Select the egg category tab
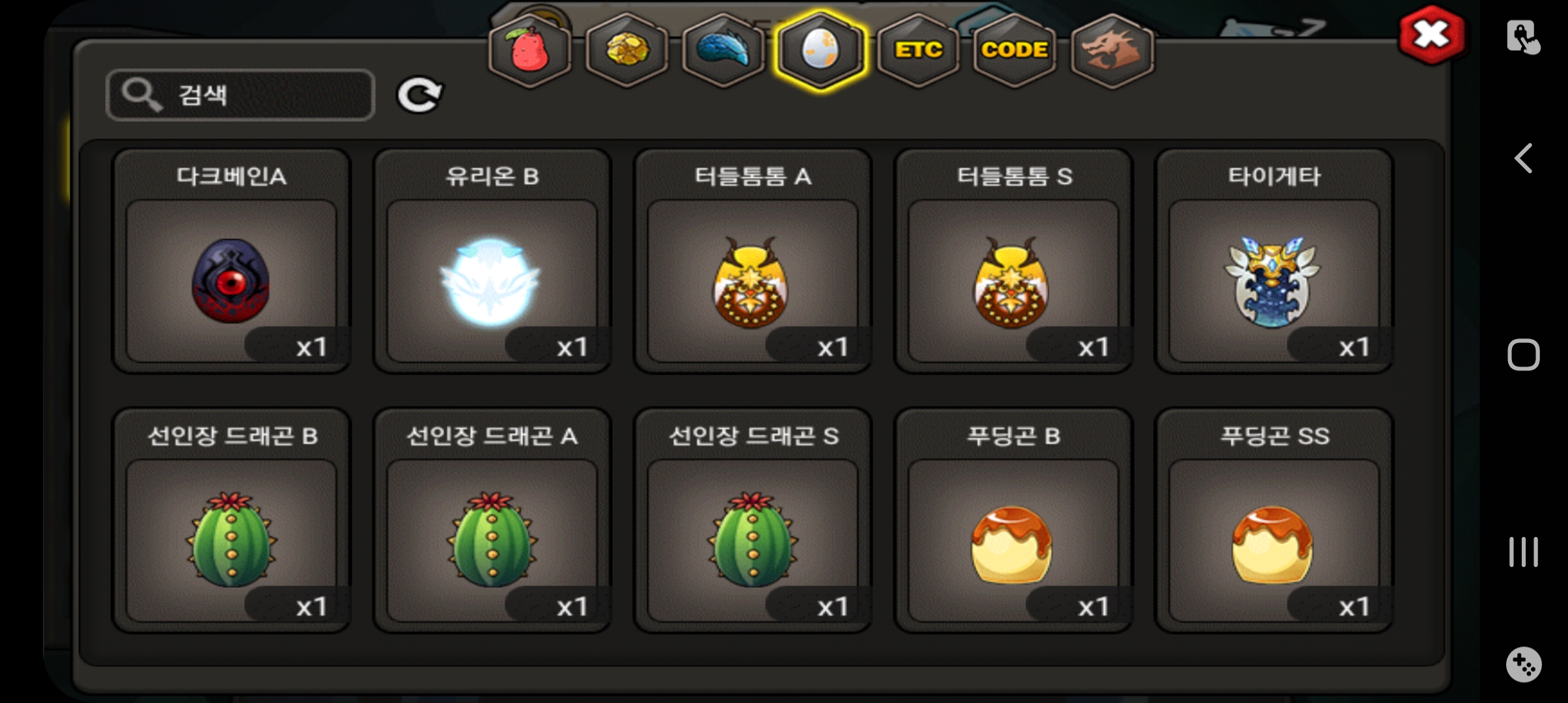Viewport: 1568px width, 703px height. point(820,50)
